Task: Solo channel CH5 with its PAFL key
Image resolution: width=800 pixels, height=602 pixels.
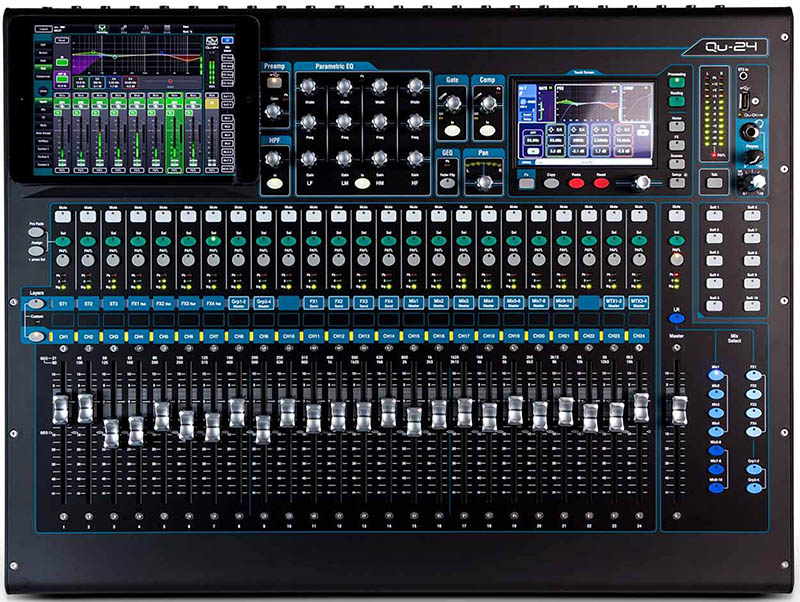Action: 163,260
